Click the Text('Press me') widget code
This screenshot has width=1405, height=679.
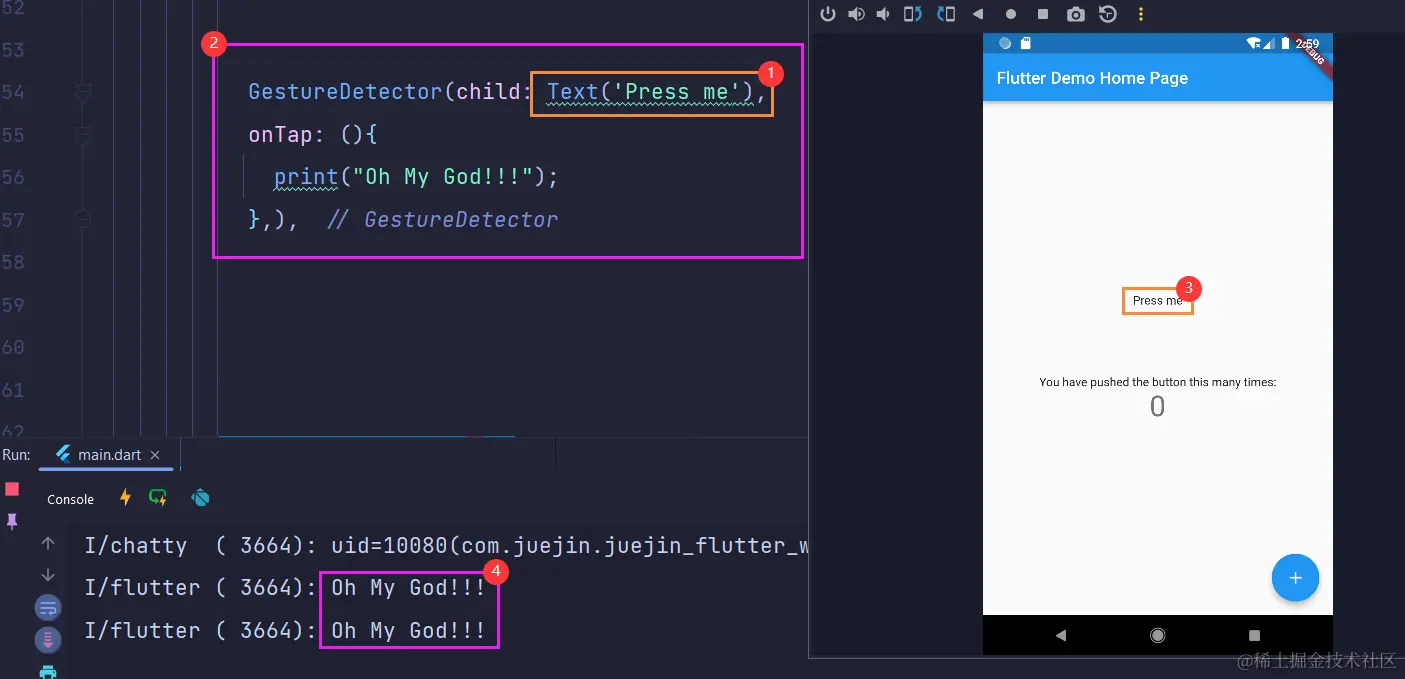tap(650, 92)
